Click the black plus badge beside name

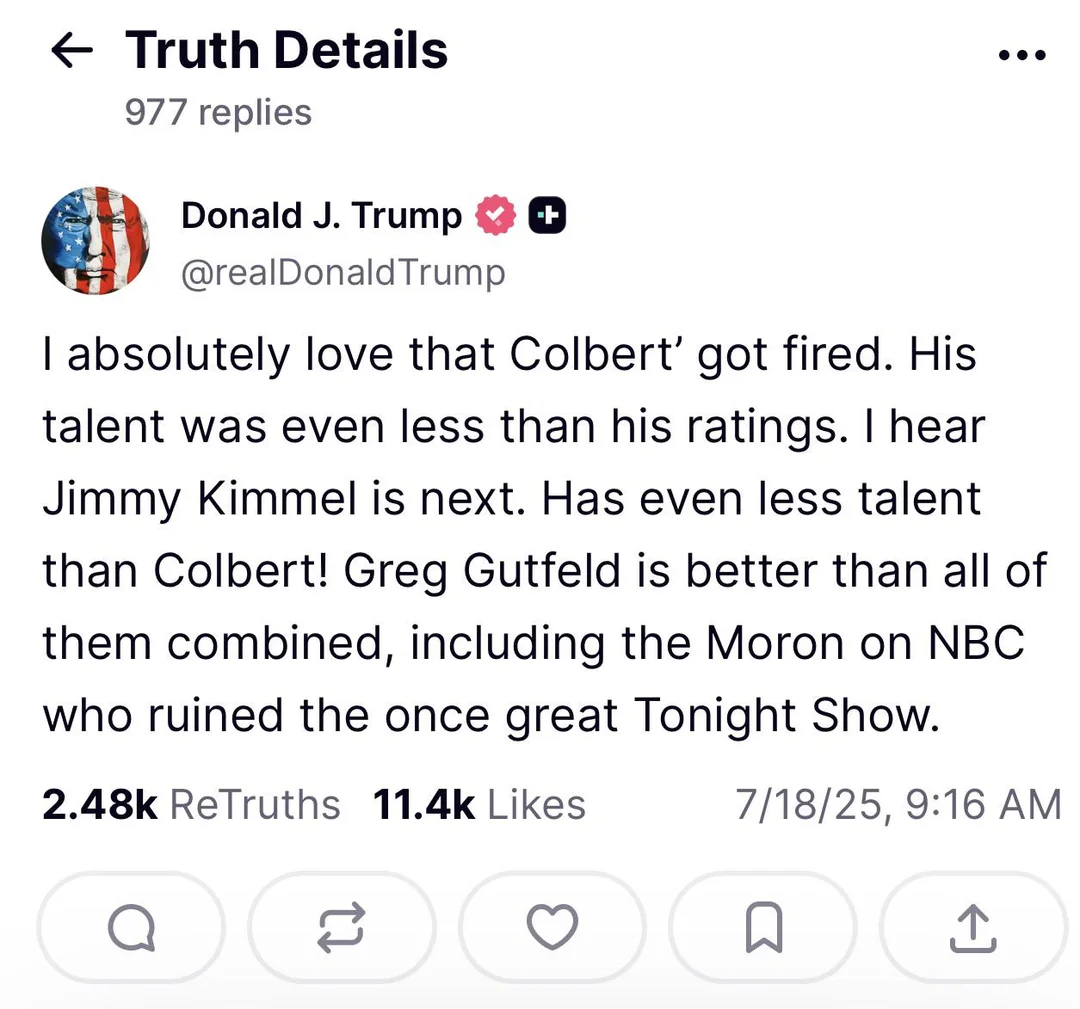click(547, 216)
